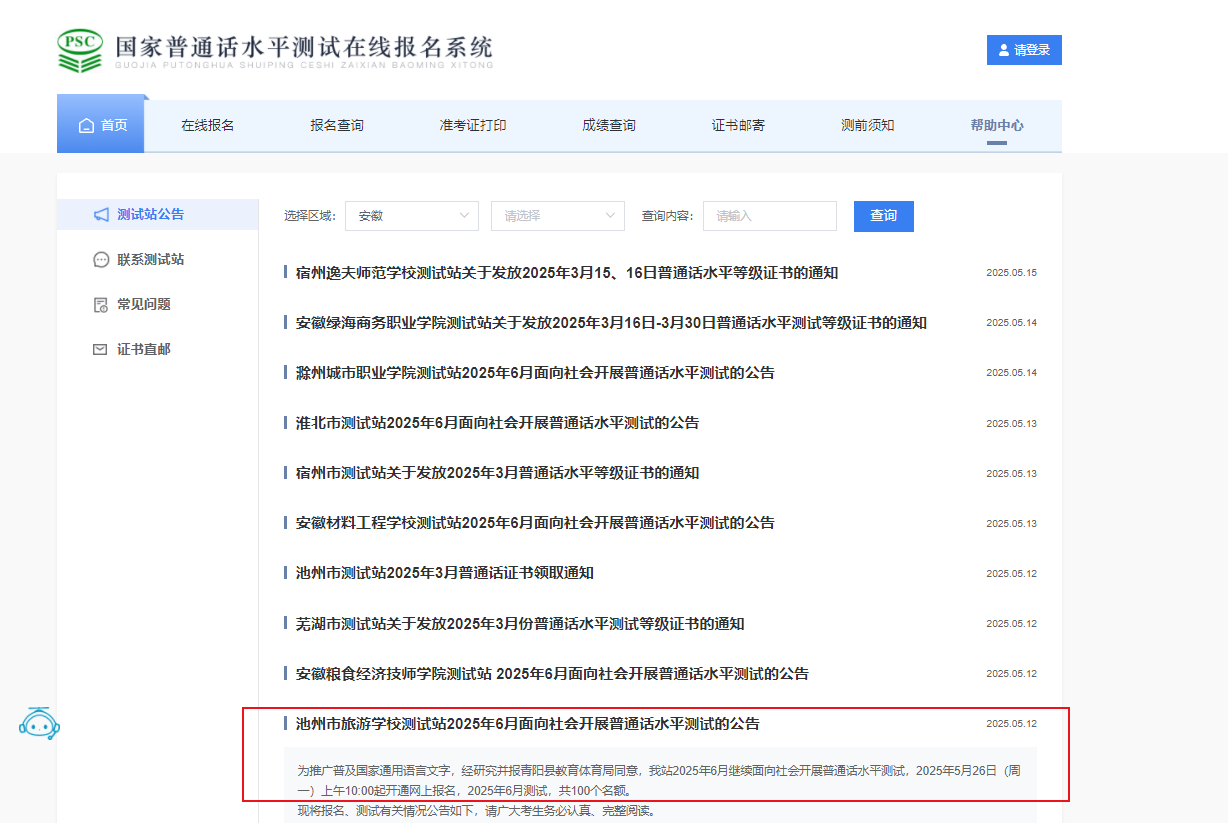Click date 2025.05.12 on 池州市旅游学校 row
This screenshot has width=1228, height=823.
[x=1011, y=724]
